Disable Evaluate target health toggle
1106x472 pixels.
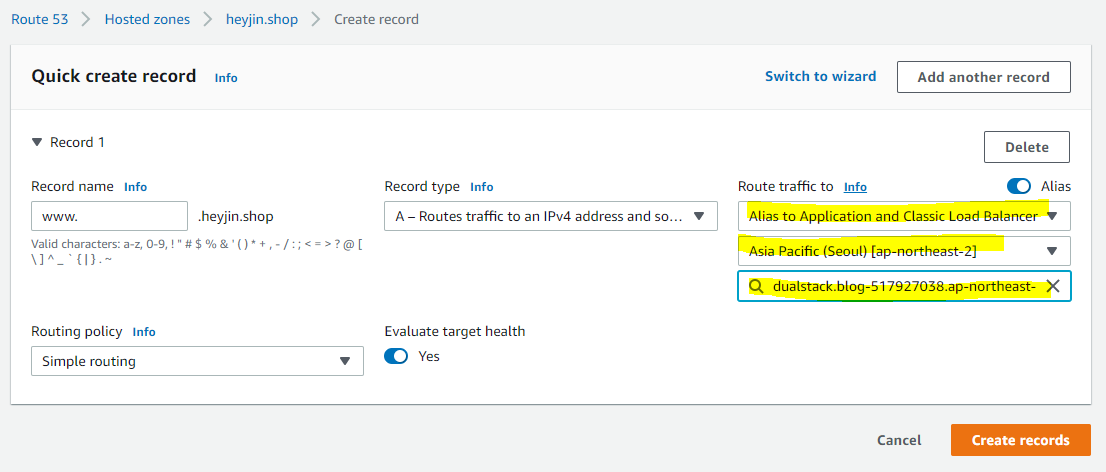pos(397,356)
